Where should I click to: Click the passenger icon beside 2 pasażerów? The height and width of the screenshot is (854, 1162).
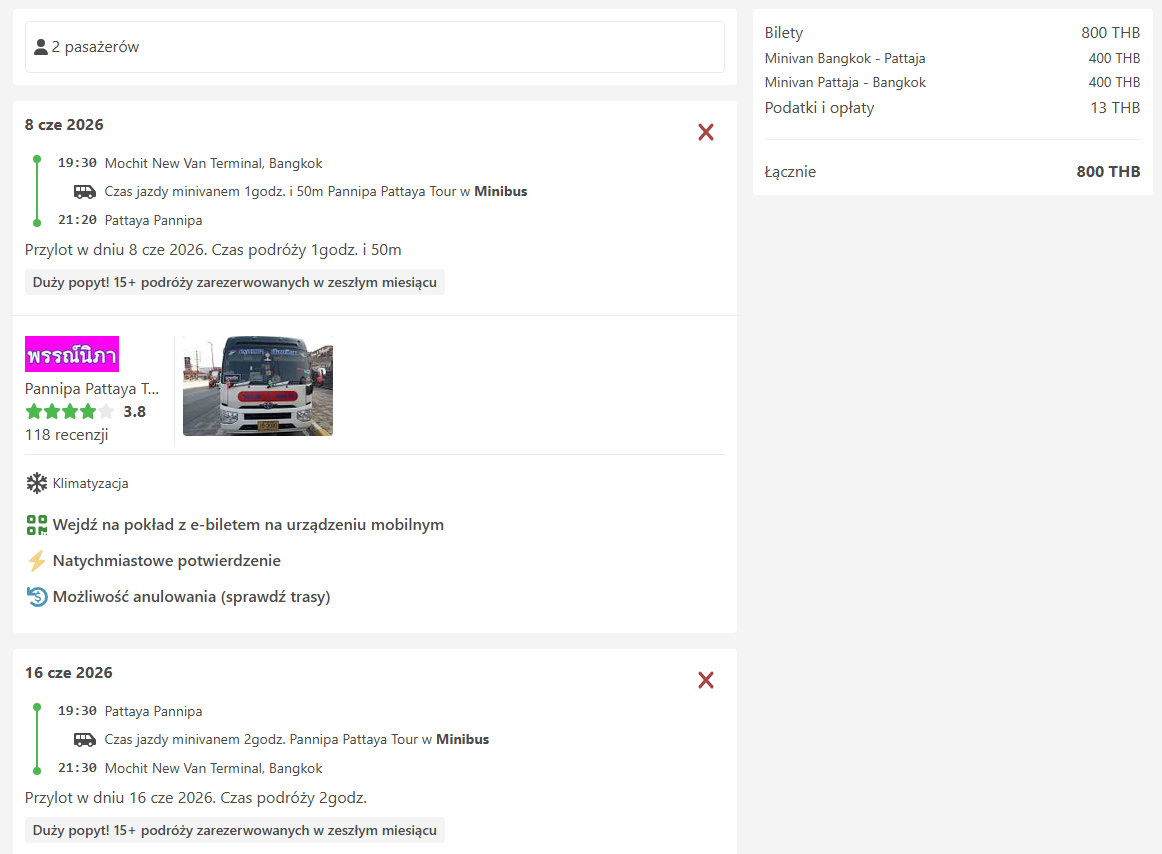coord(41,47)
